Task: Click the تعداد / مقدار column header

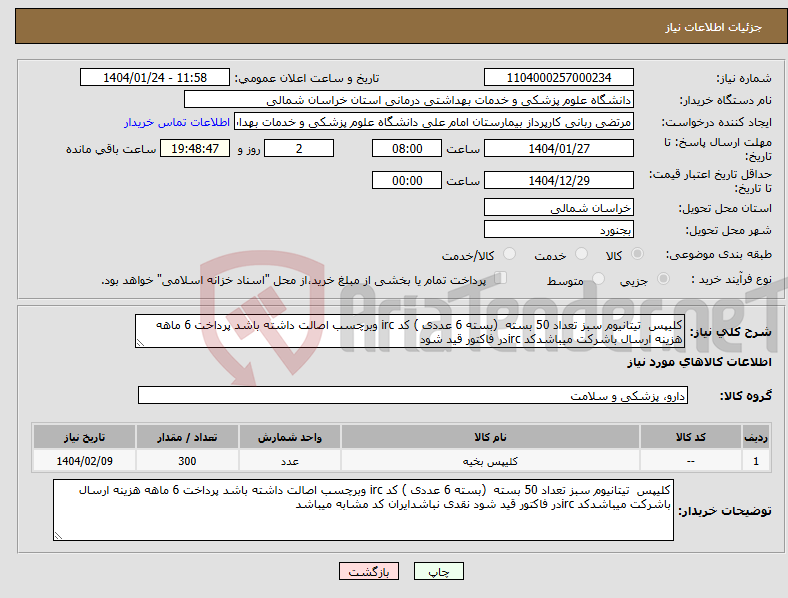Action: (187, 437)
